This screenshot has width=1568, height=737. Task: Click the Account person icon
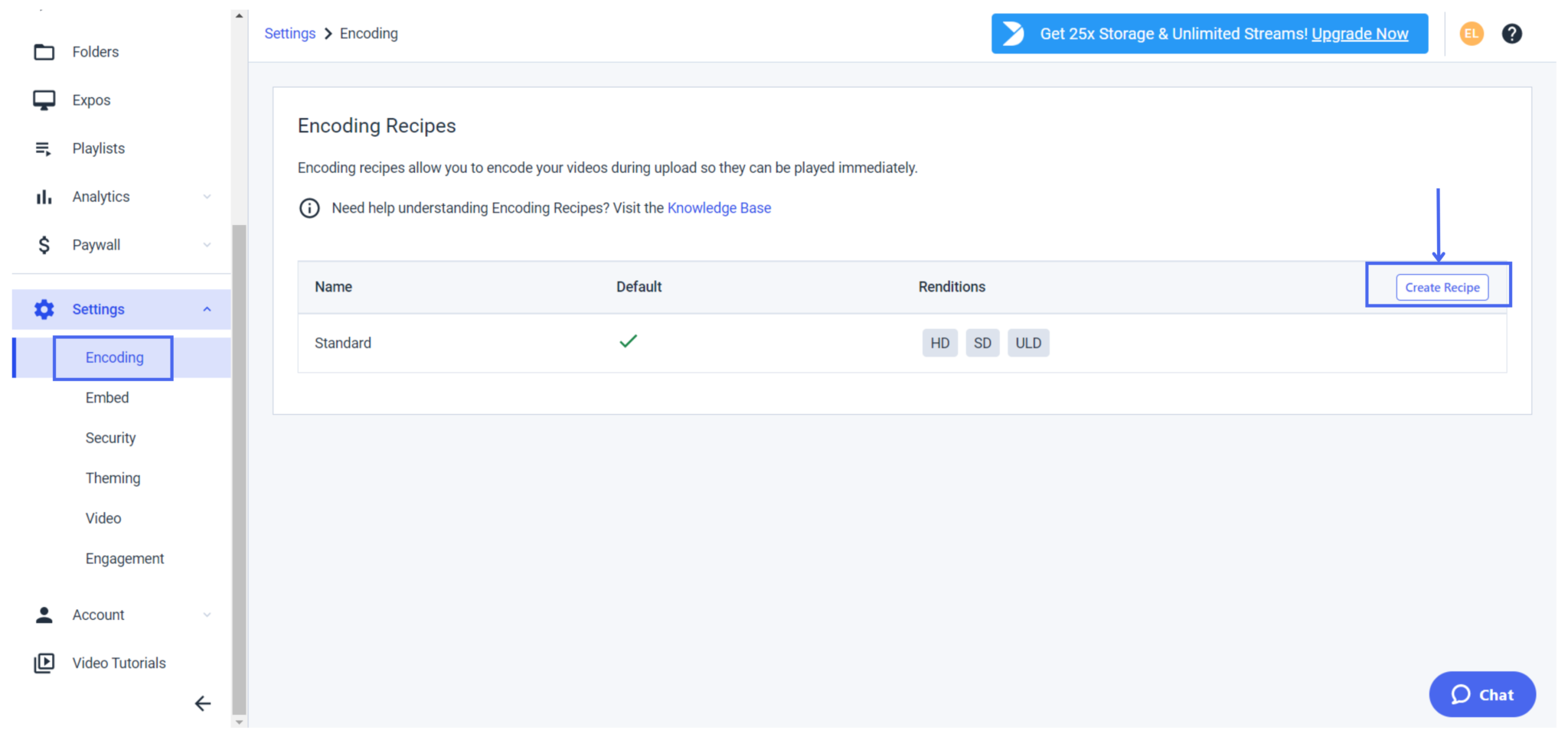[x=44, y=615]
